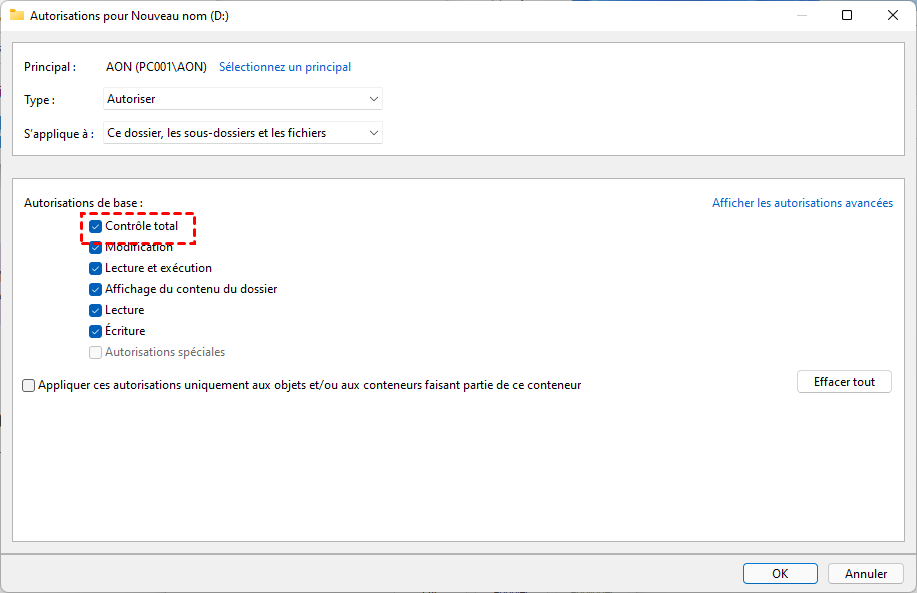Screen dimensions: 917x593
Task: Minimize the Autorisations window
Action: (x=802, y=15)
